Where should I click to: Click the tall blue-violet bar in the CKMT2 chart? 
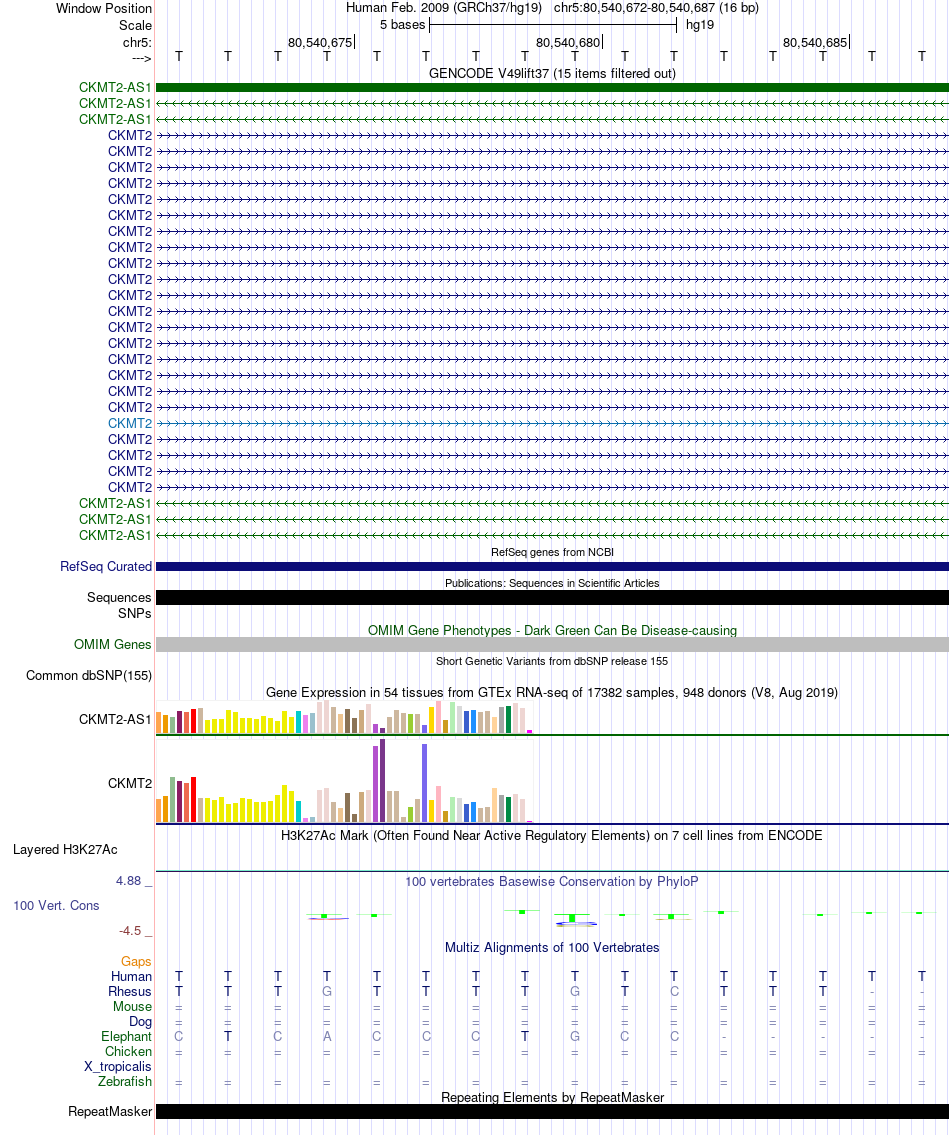pos(424,783)
